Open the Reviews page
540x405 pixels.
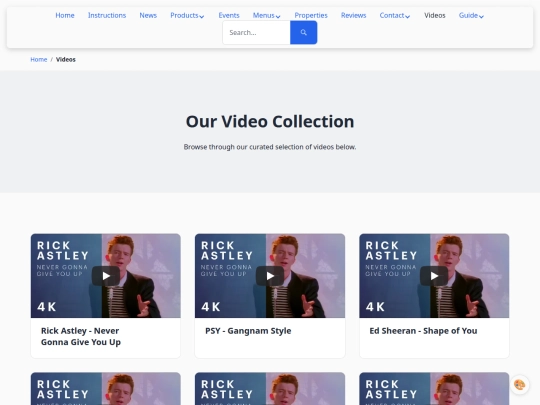pos(353,15)
